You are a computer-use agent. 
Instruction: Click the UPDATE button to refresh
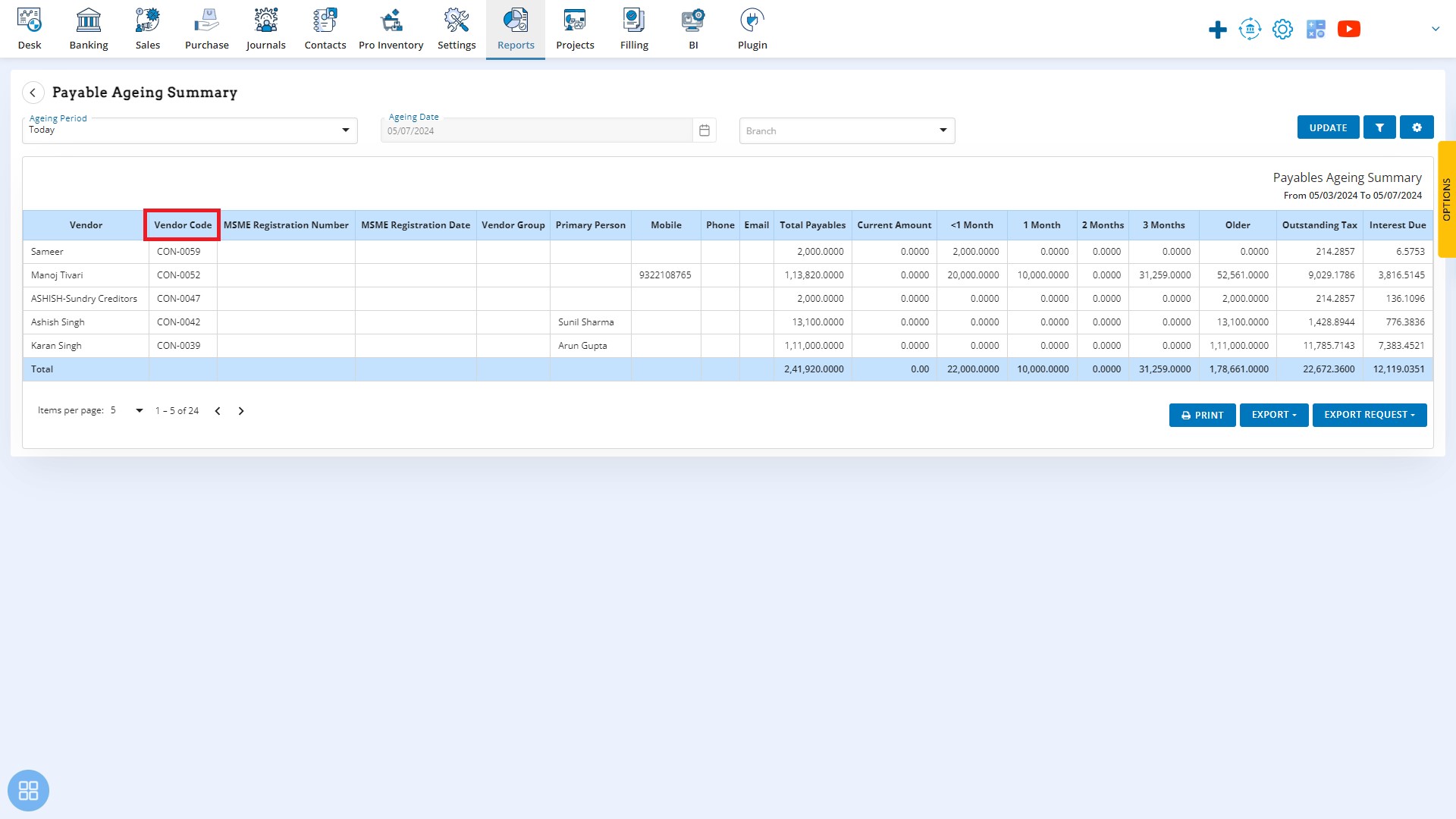[1328, 127]
